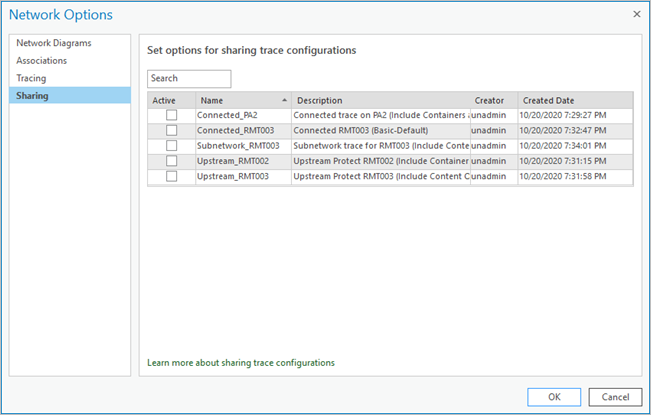Check the Connected_RMT003 active box
Image resolution: width=651 pixels, height=415 pixels.
[x=171, y=130]
